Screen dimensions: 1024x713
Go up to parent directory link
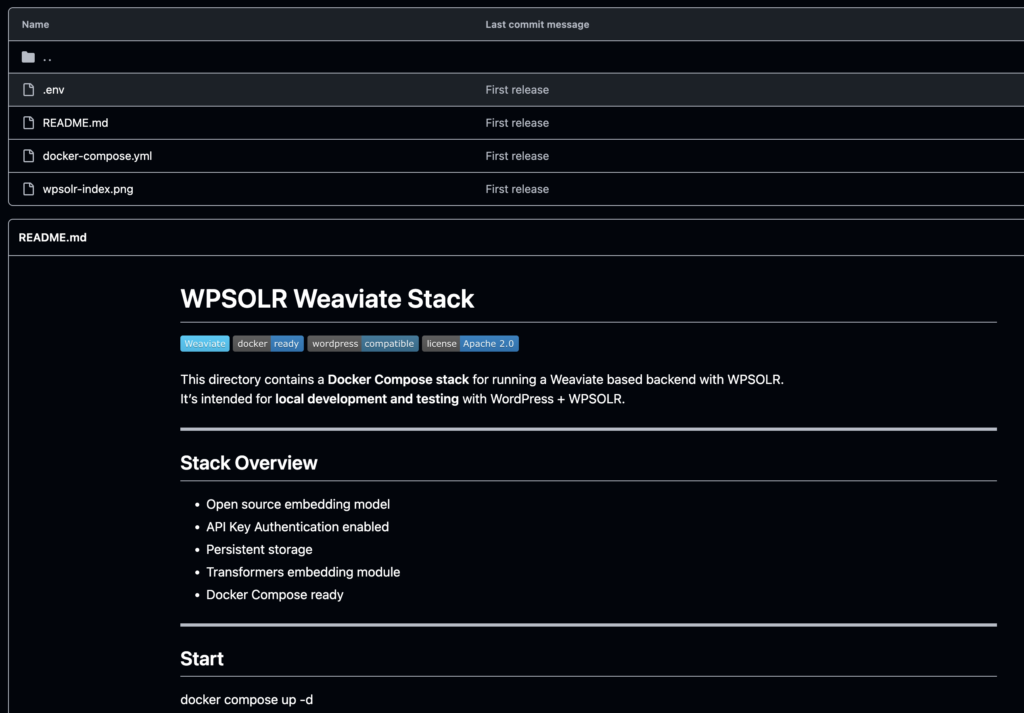(47, 57)
